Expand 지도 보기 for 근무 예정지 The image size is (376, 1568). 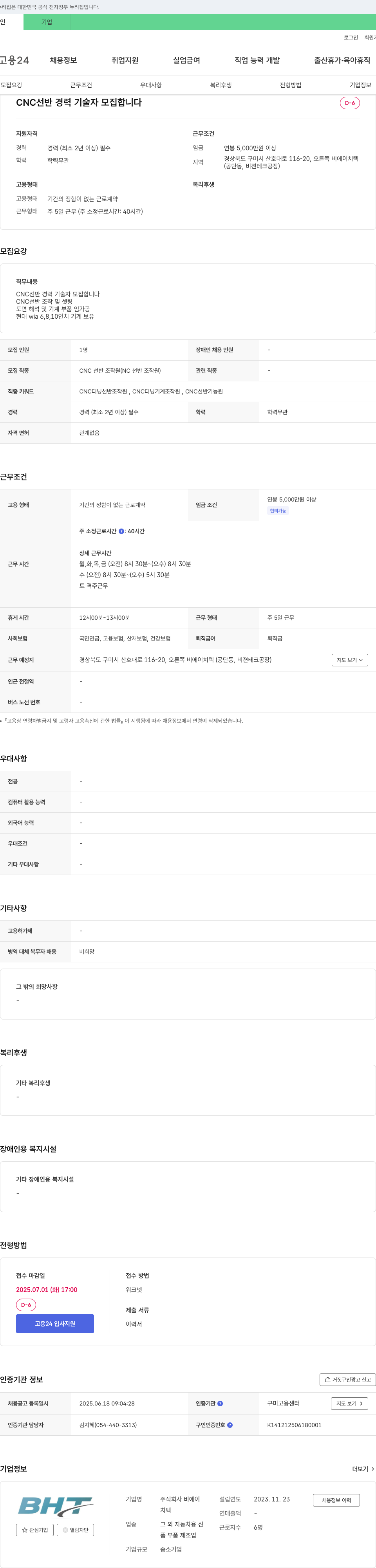[x=350, y=660]
